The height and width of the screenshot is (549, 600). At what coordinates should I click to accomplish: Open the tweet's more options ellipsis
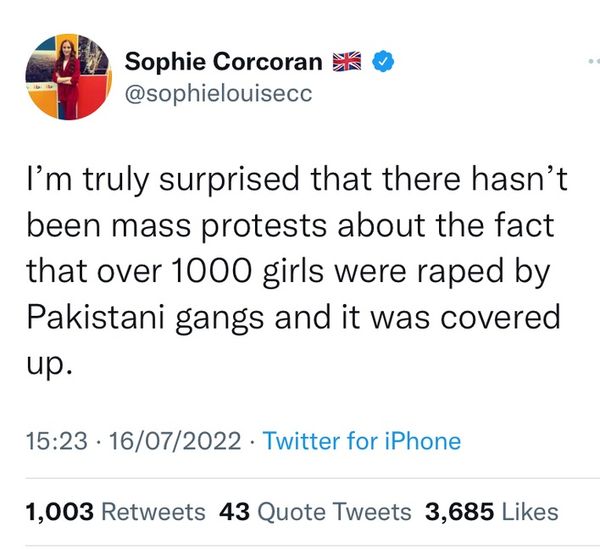click(593, 60)
